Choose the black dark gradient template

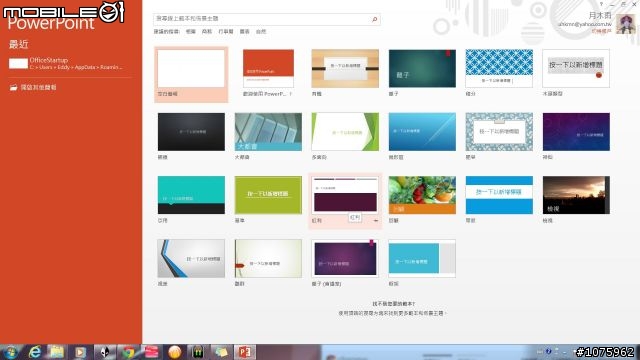tap(191, 132)
